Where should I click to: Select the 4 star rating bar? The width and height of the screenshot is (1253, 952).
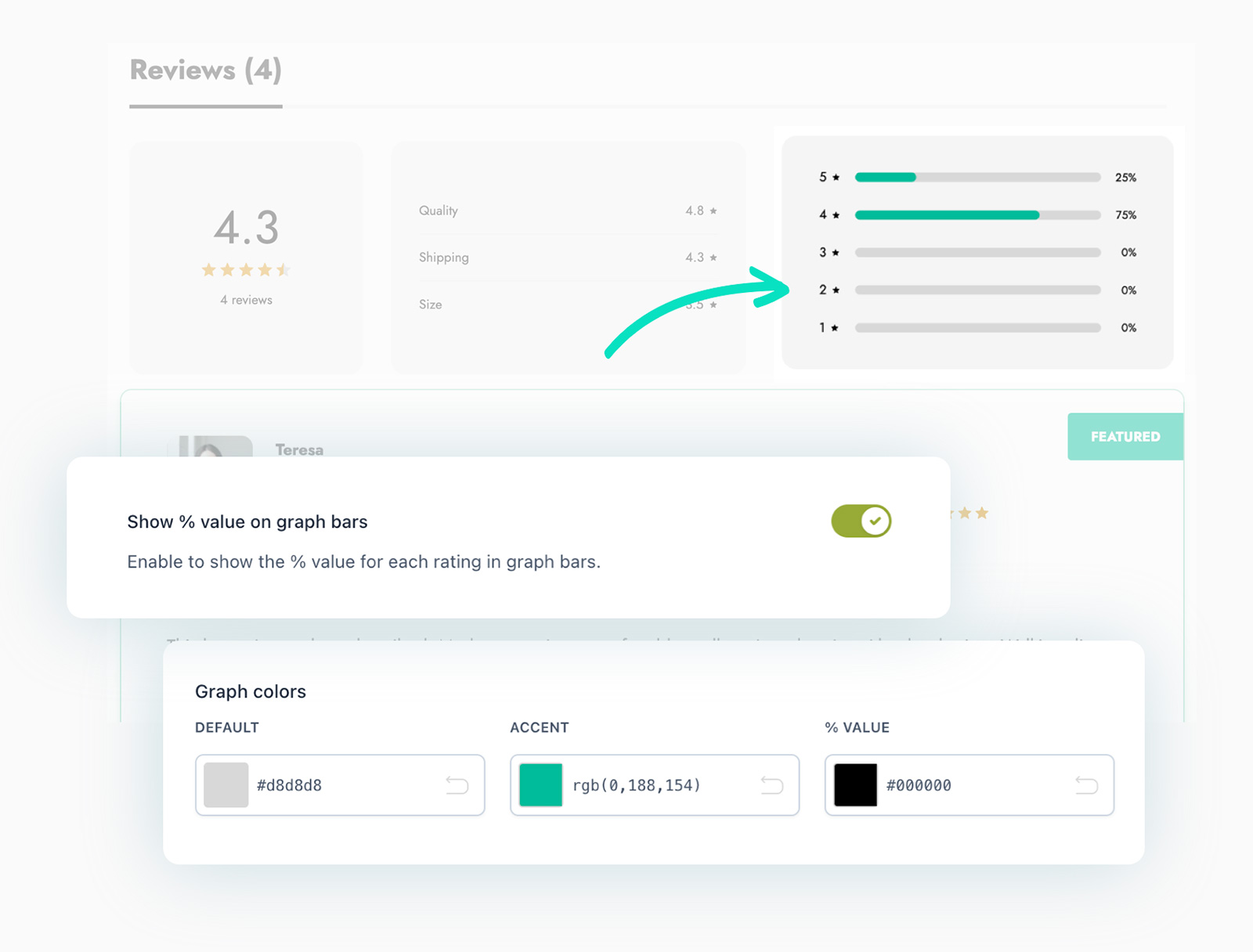click(977, 215)
